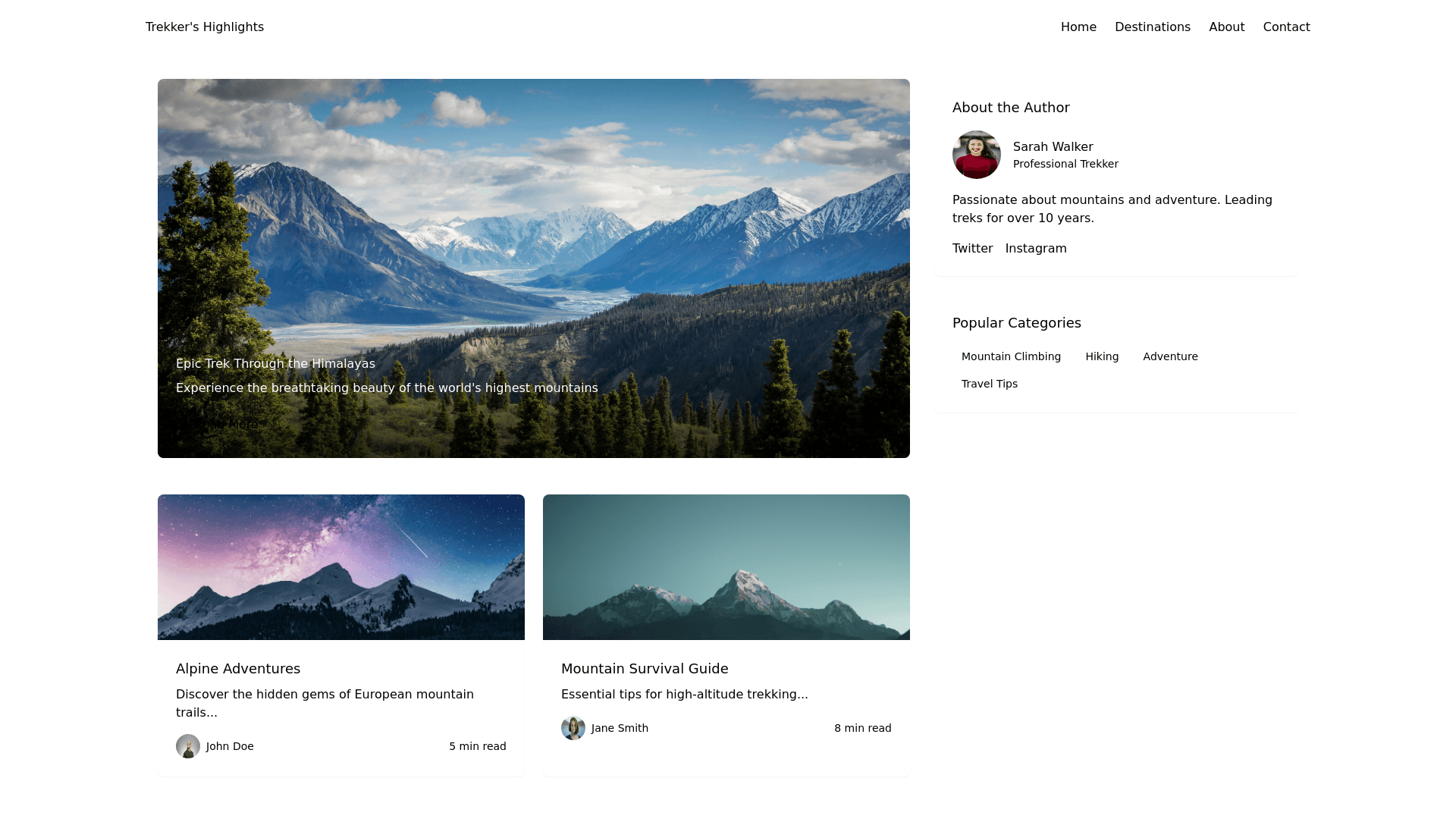
Task: Go to Destinations in navigation
Action: click(x=1152, y=27)
